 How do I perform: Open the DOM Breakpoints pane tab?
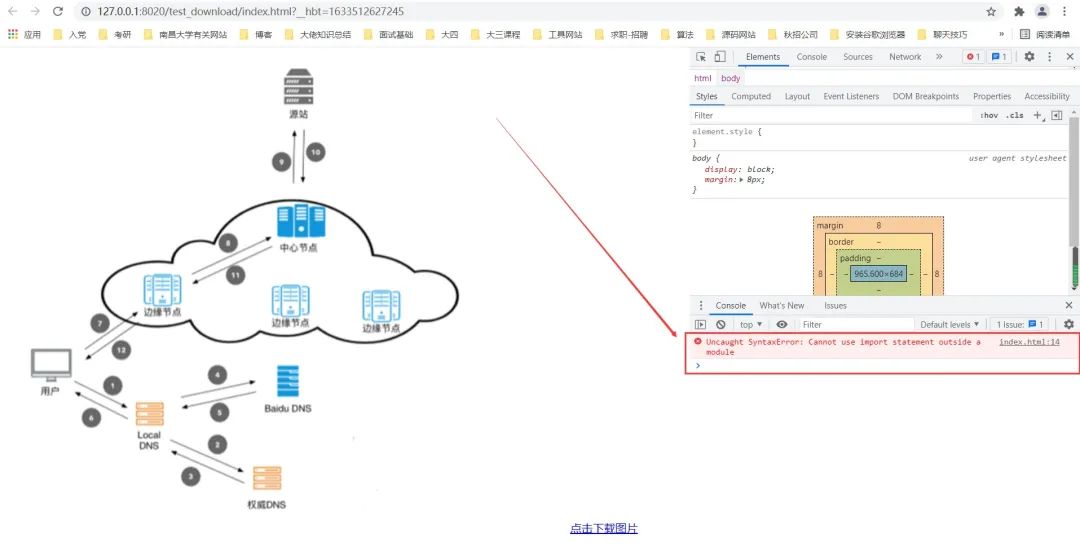click(925, 96)
